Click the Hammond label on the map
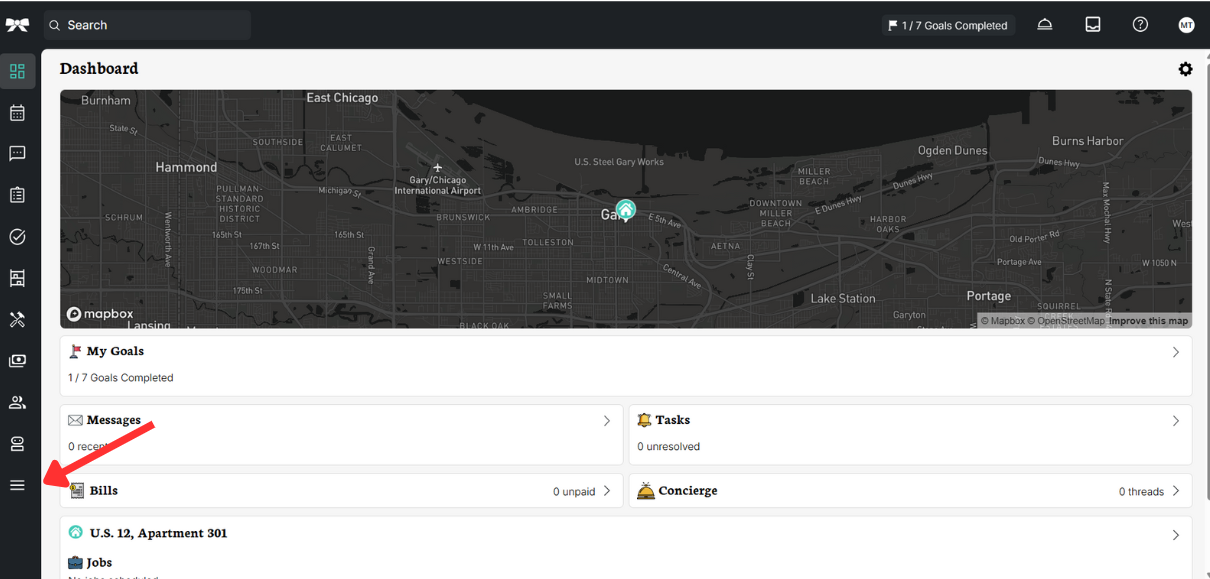The height and width of the screenshot is (579, 1210). click(186, 167)
